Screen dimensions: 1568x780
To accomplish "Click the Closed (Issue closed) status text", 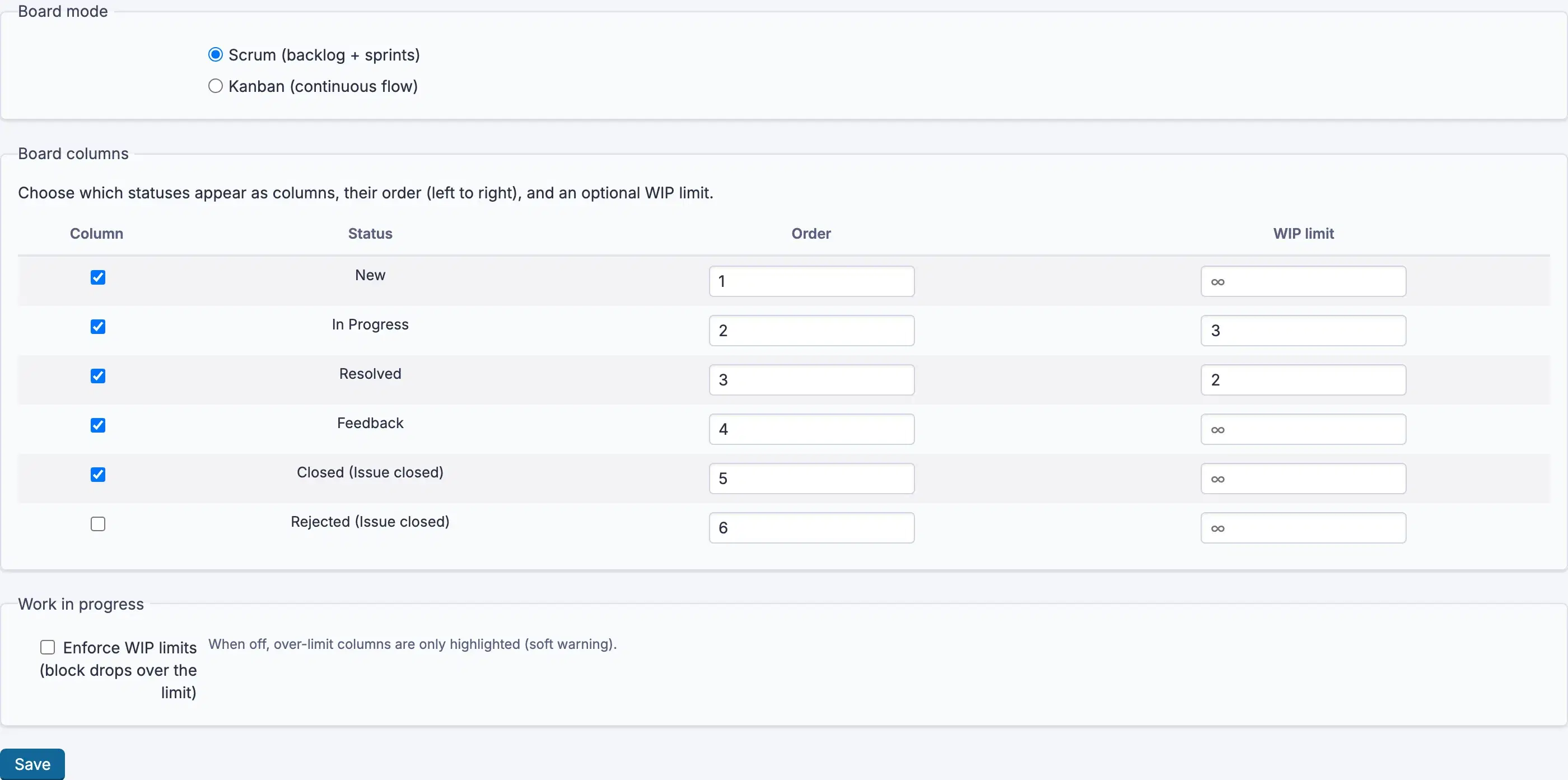I will click(370, 472).
